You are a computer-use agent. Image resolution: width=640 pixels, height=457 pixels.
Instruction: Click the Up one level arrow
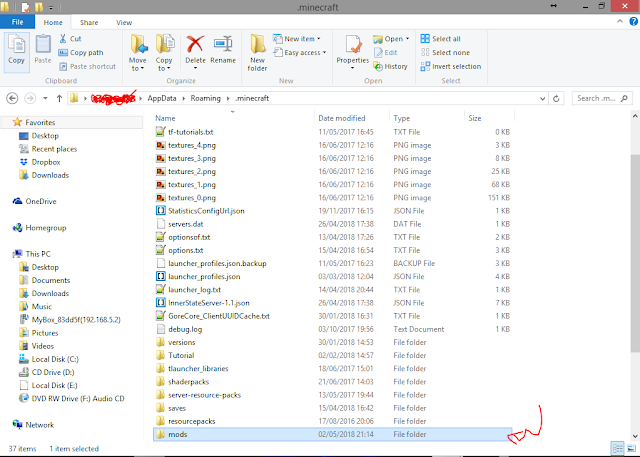59,98
